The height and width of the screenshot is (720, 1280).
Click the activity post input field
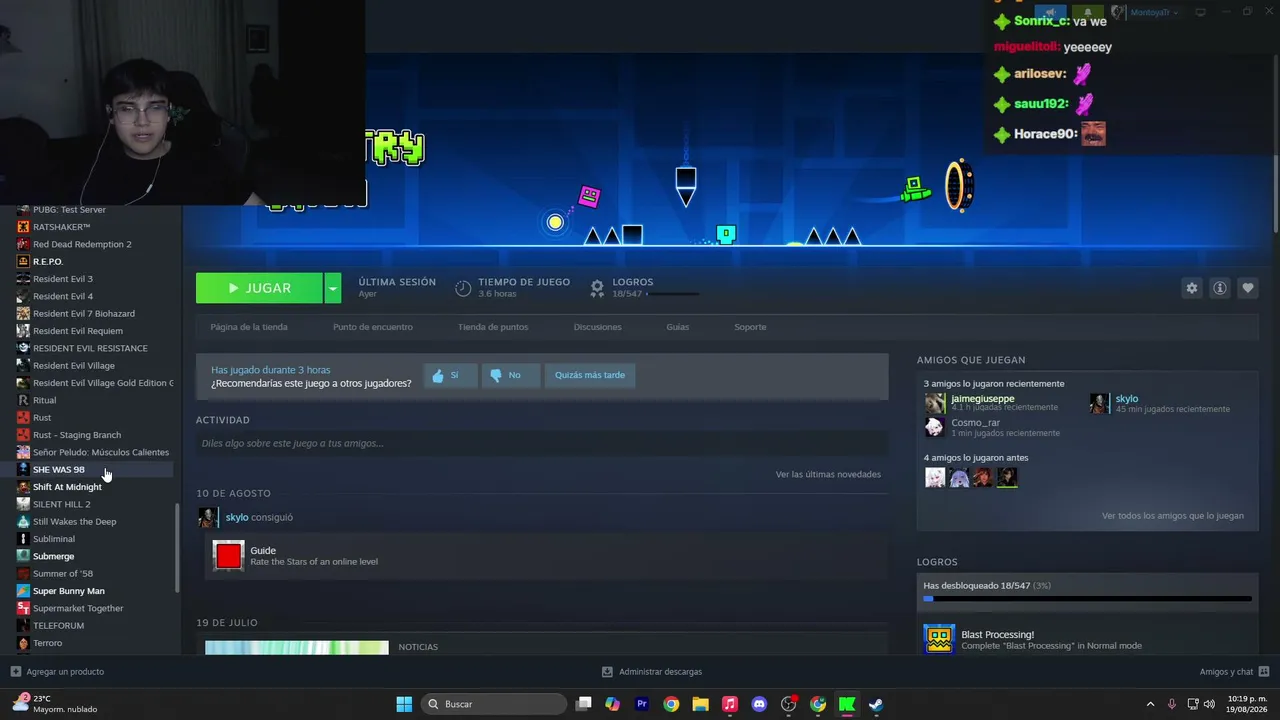click(542, 443)
